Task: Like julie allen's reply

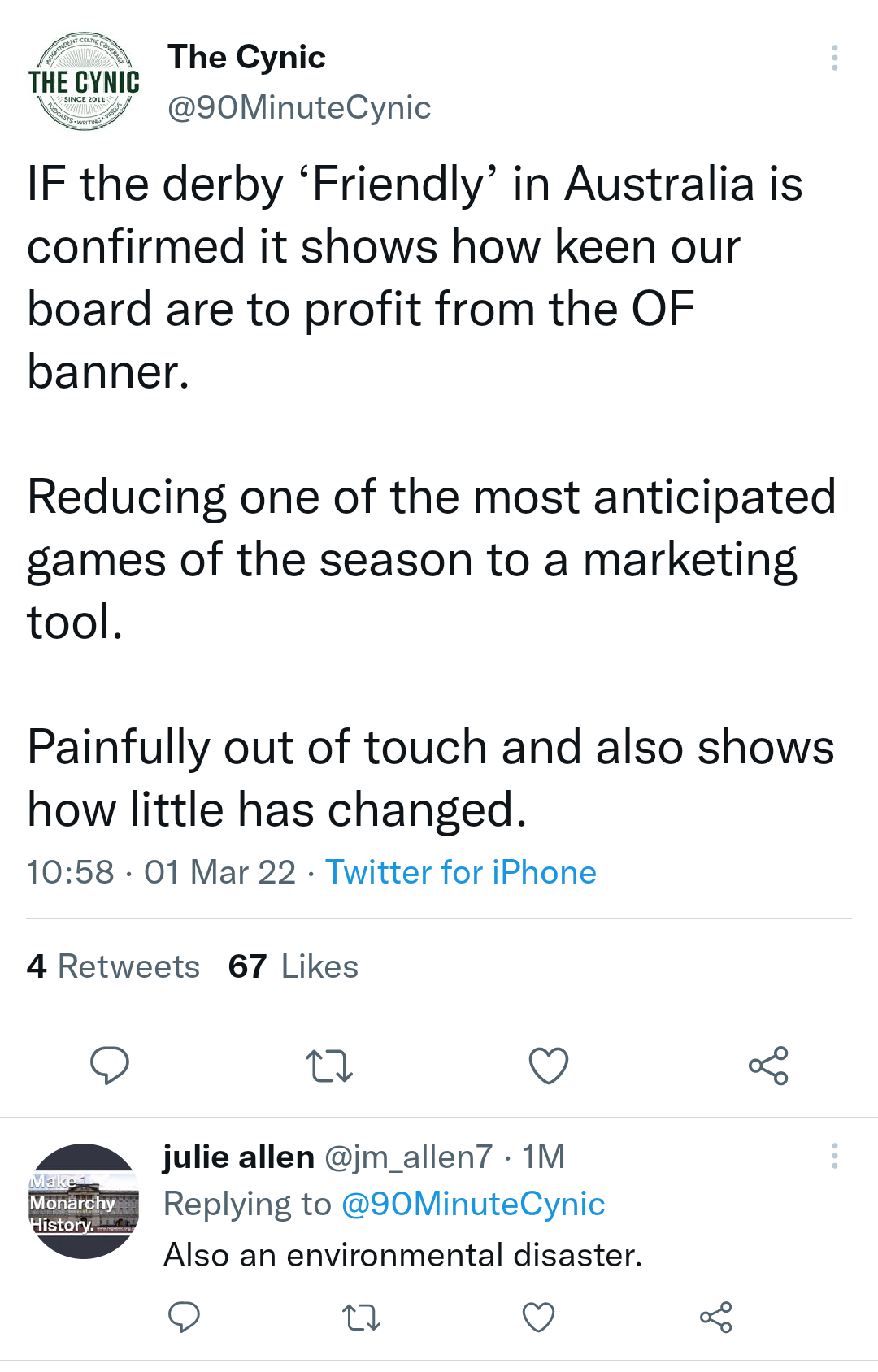Action: (x=538, y=1317)
